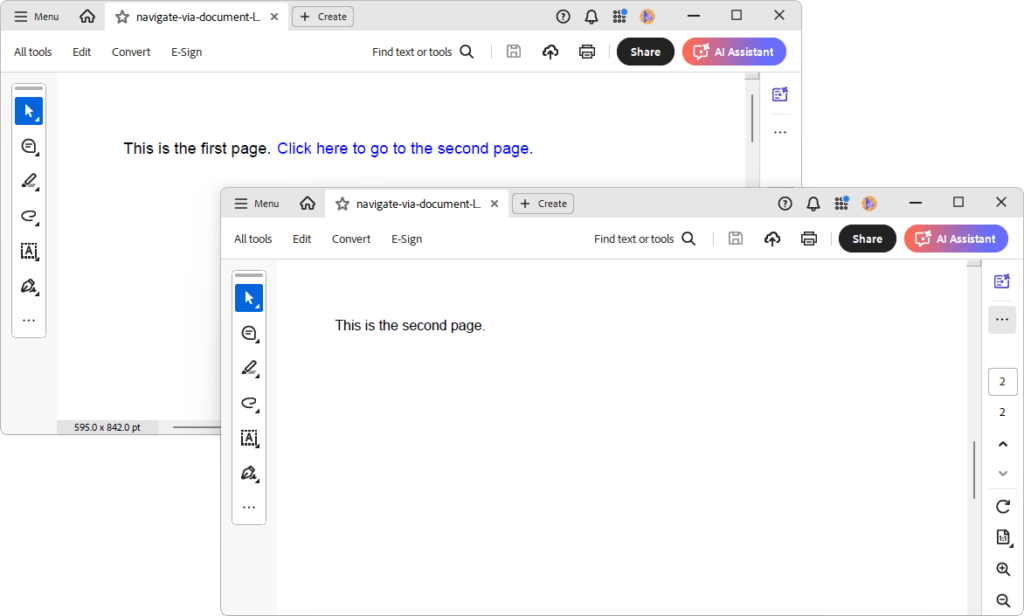Activate the Select text box tool
This screenshot has height=616, width=1024.
249,438
